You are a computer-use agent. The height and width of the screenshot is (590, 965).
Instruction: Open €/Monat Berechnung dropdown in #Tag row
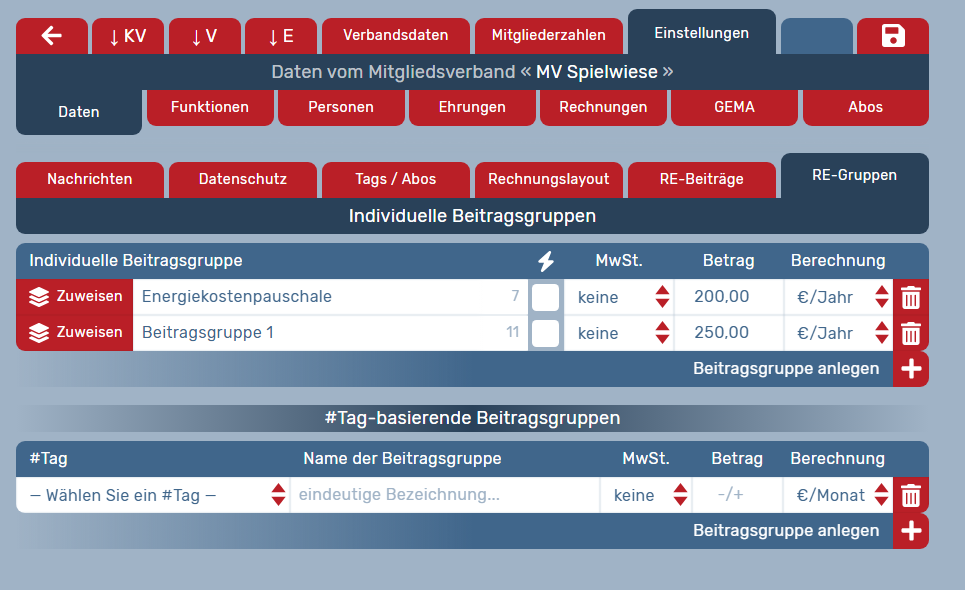click(x=838, y=495)
